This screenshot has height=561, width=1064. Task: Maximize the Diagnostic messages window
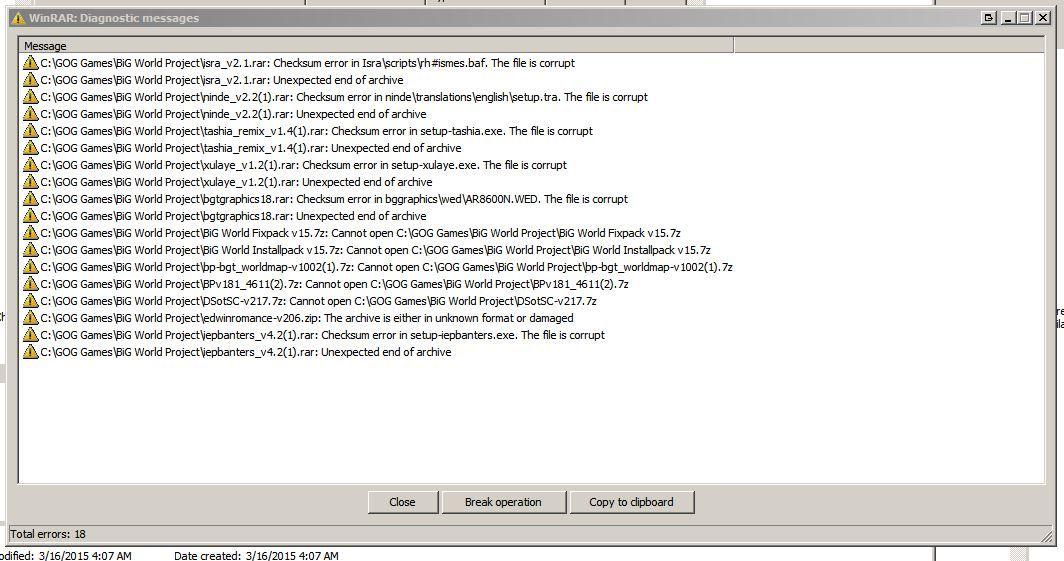tap(1025, 18)
